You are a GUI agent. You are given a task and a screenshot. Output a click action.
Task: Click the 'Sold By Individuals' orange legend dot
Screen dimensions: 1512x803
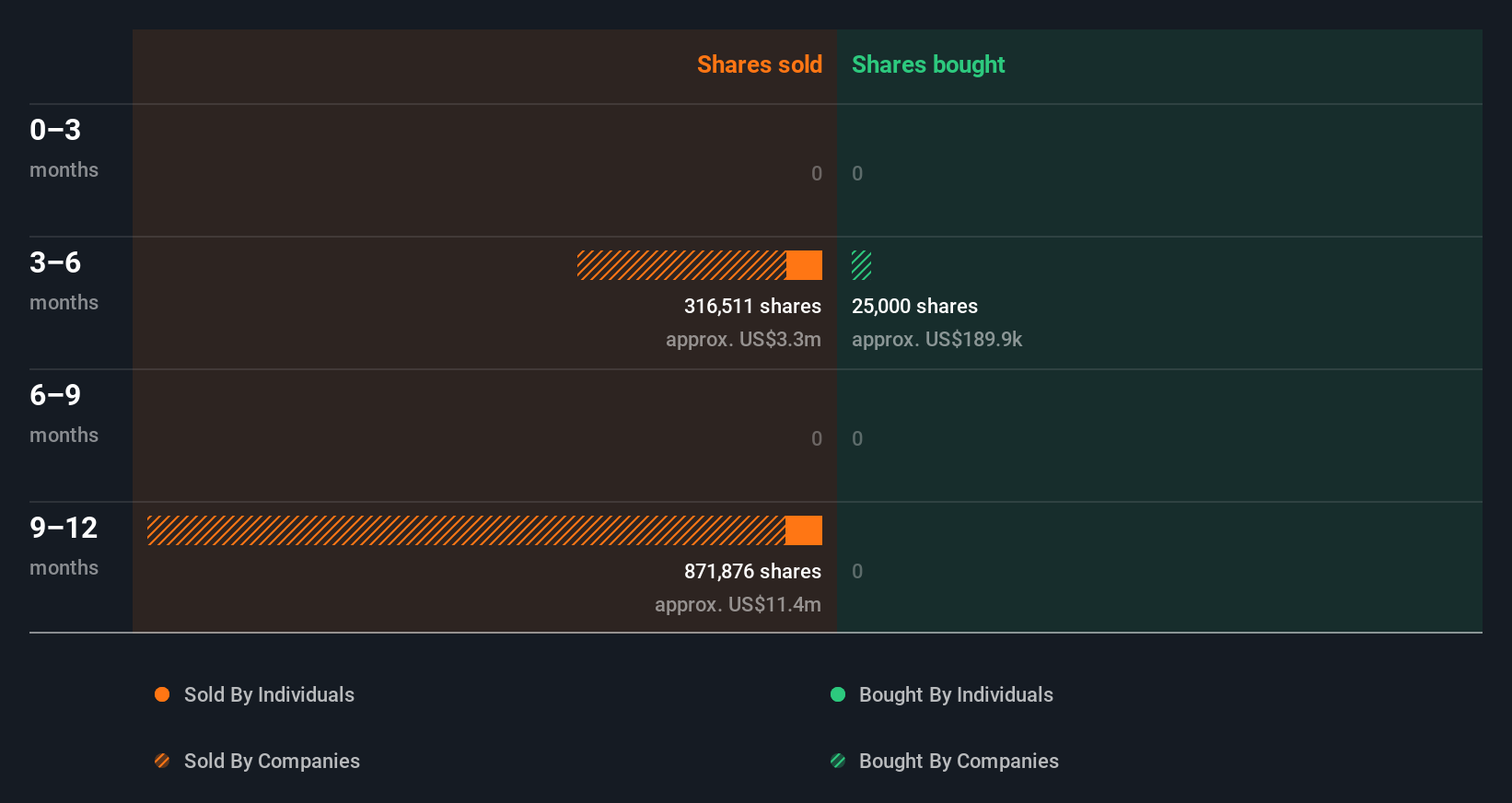(162, 694)
